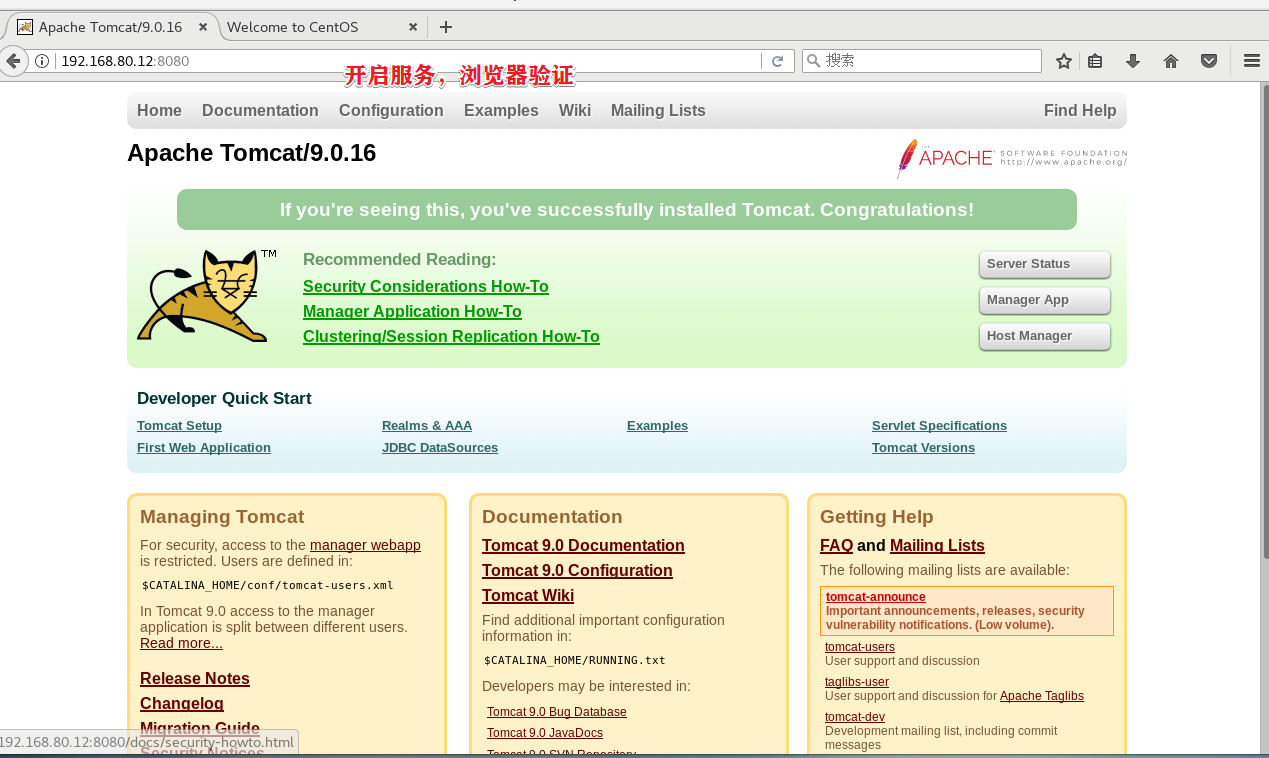Open the manager webapp link
The height and width of the screenshot is (758, 1269).
pyautogui.click(x=365, y=545)
